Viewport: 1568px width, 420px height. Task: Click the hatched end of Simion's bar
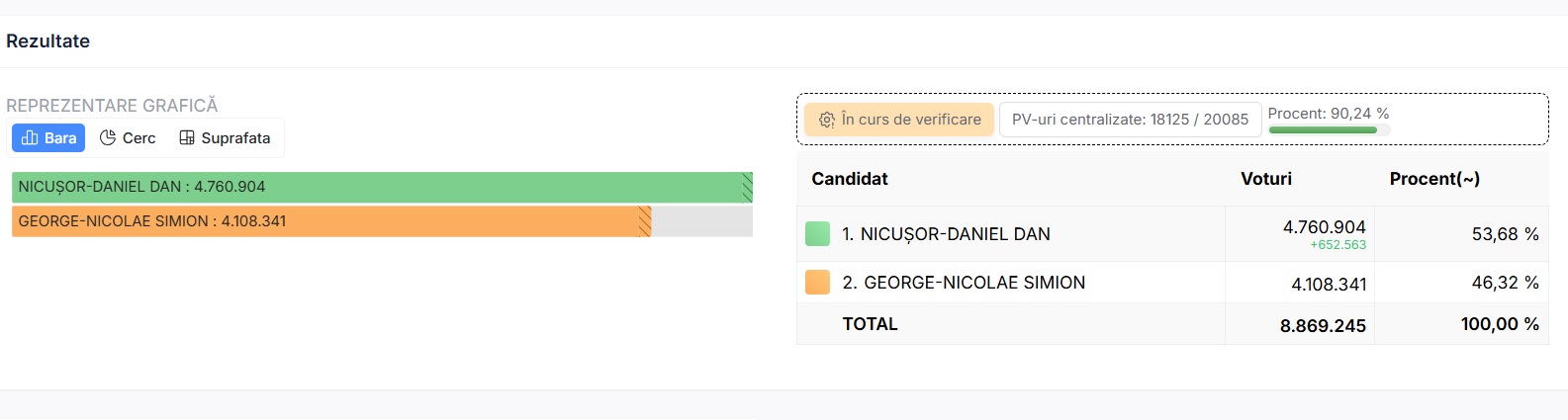pyautogui.click(x=645, y=221)
